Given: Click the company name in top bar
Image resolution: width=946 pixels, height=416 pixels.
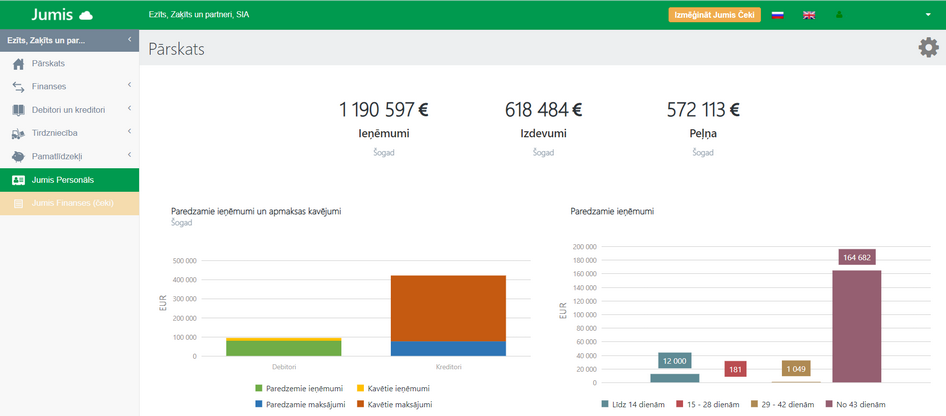Looking at the screenshot, I should (198, 15).
